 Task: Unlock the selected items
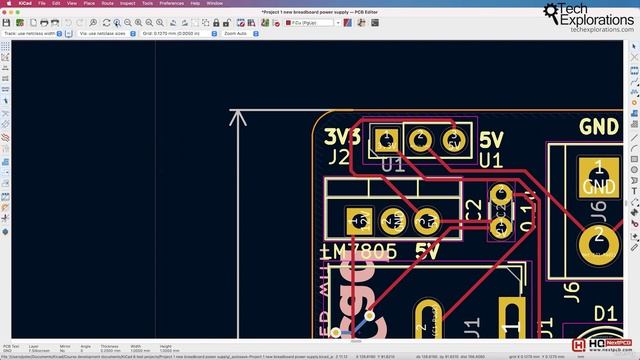[x=227, y=23]
